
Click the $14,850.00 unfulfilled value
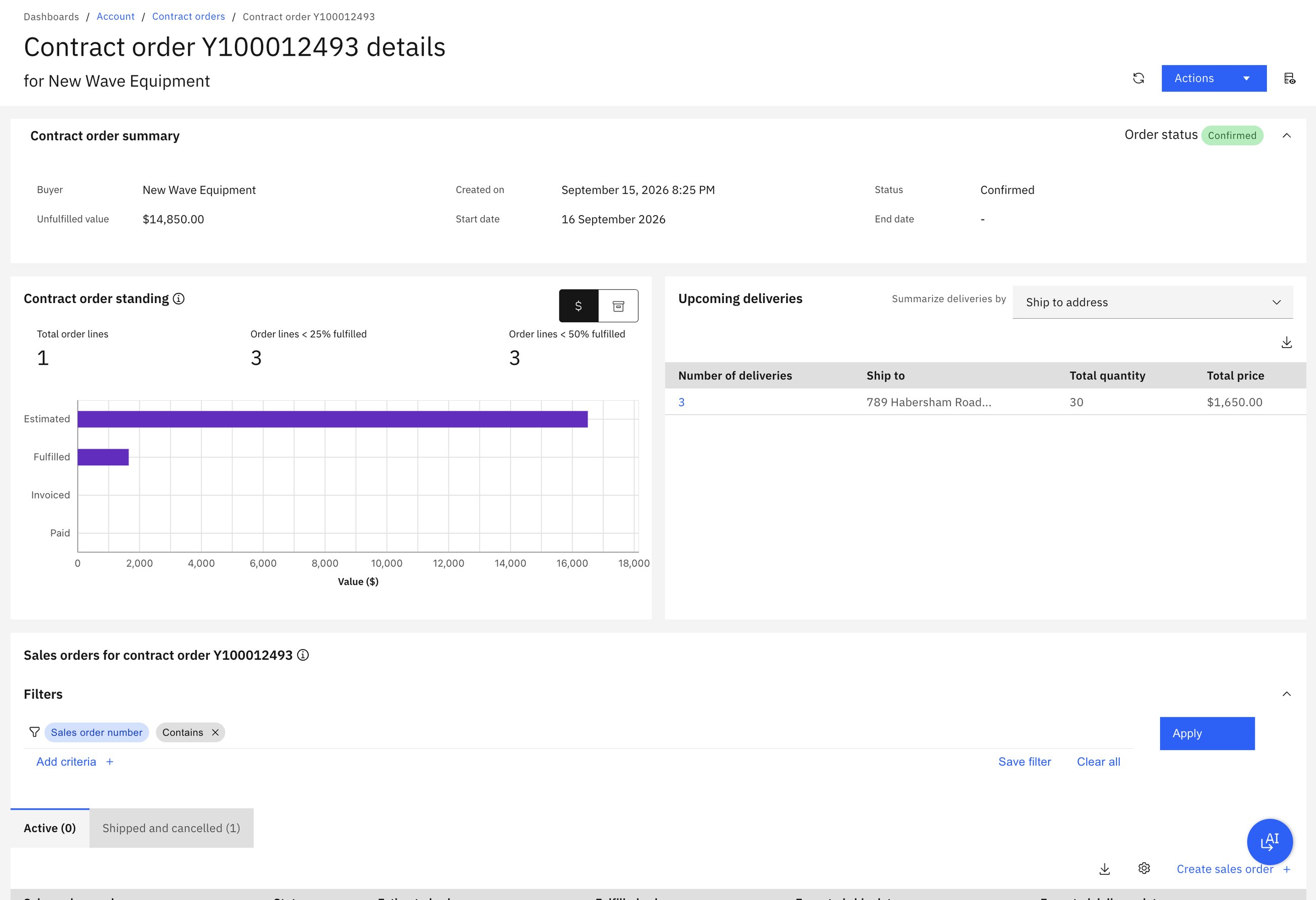point(173,219)
